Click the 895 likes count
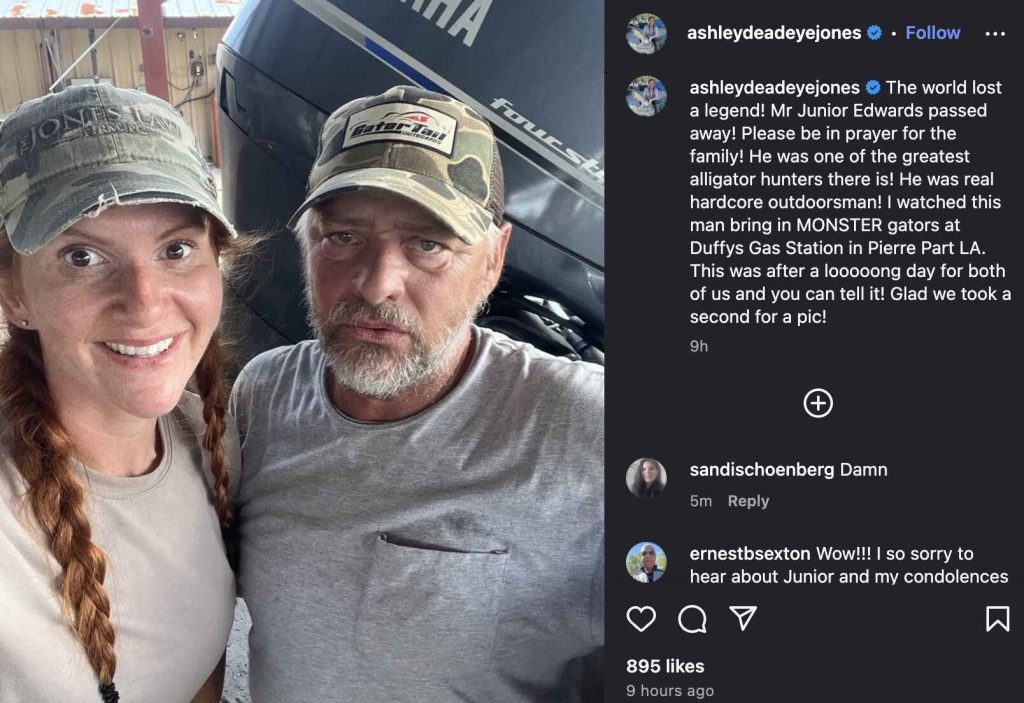The height and width of the screenshot is (703, 1024). pos(664,666)
